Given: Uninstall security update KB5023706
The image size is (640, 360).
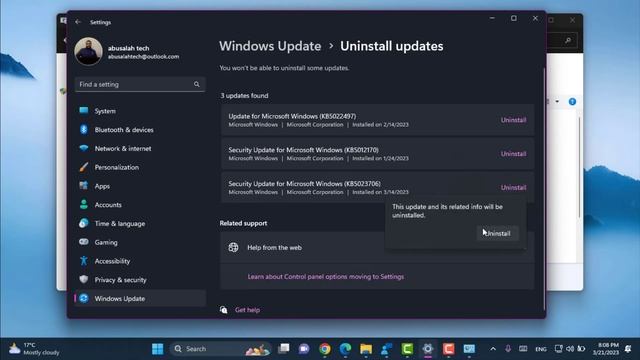Looking at the screenshot, I should click(x=513, y=188).
